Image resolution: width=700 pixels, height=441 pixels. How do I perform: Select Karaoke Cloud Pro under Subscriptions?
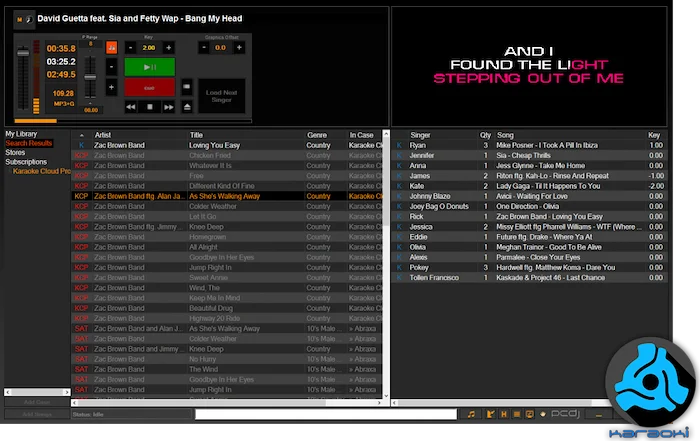coord(41,171)
